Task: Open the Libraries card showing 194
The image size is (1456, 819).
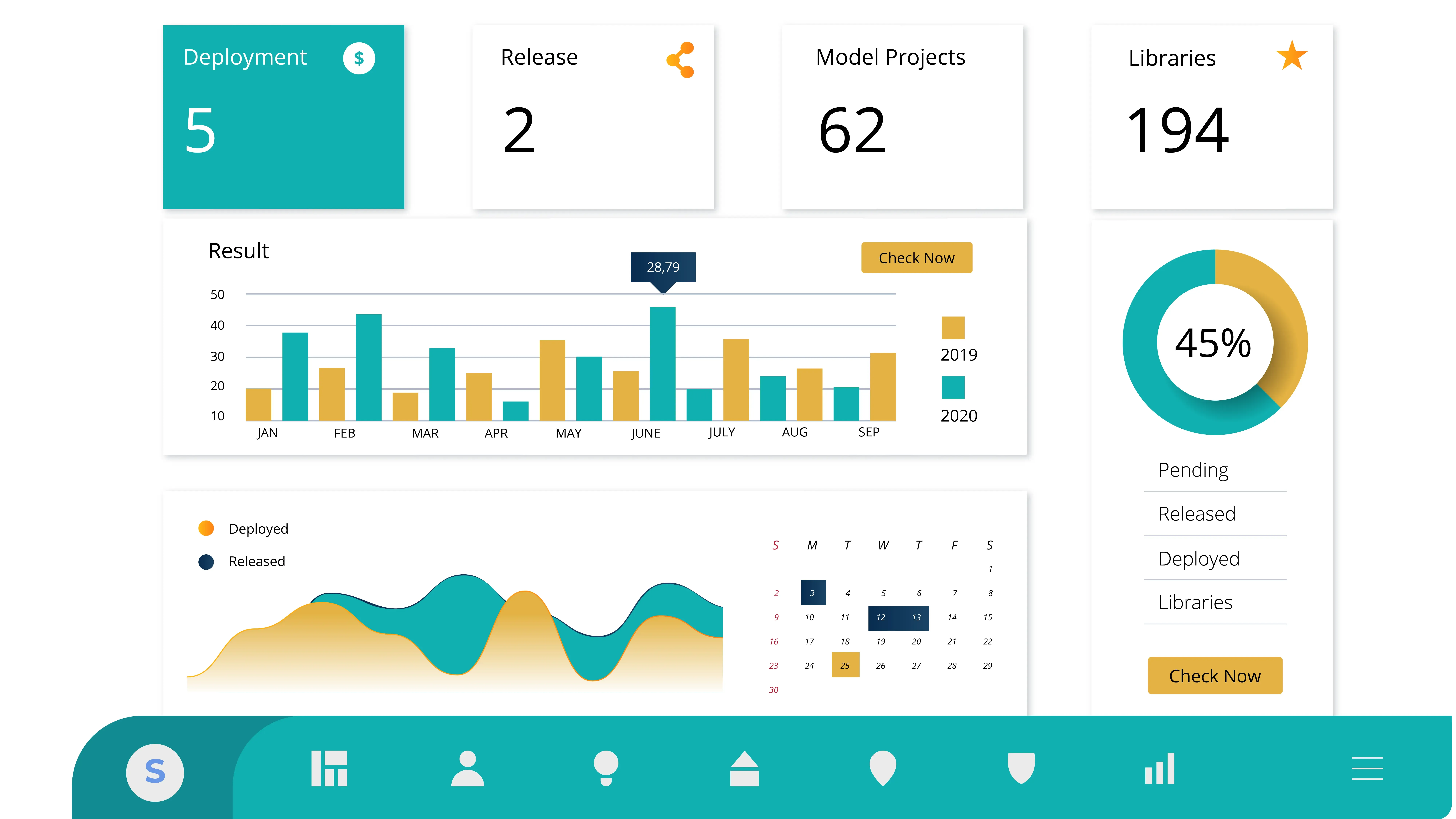Action: point(1212,117)
